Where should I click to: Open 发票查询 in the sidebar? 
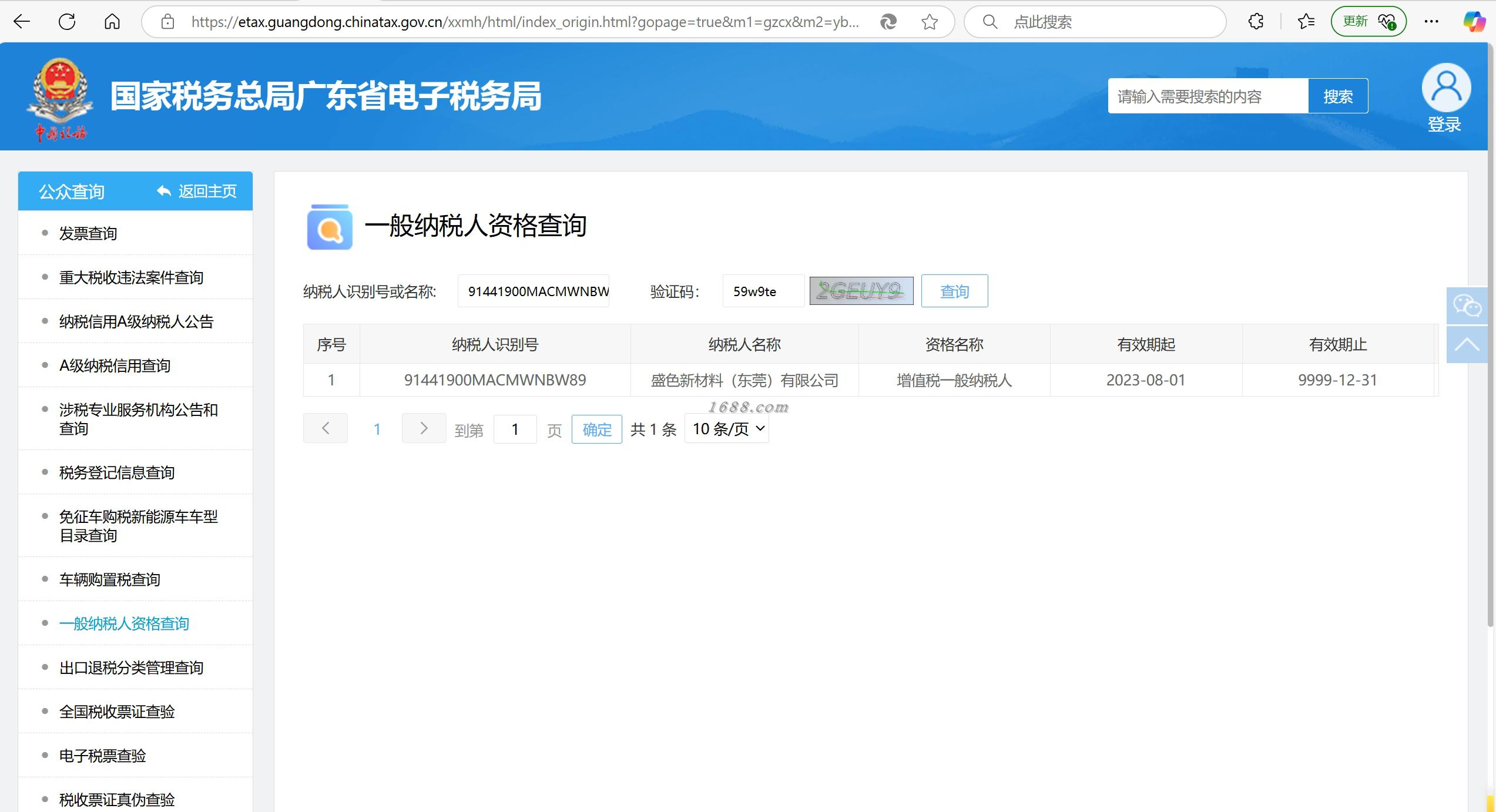(88, 233)
